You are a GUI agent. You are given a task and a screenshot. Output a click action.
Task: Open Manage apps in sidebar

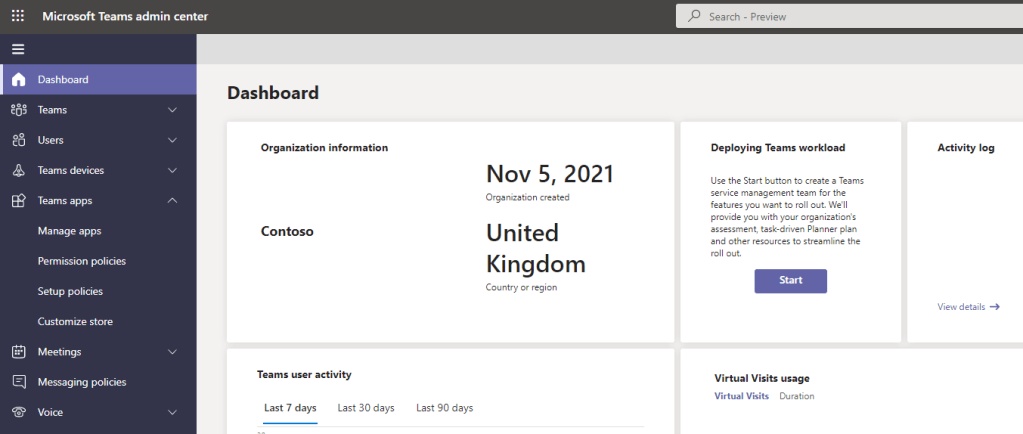coord(69,231)
